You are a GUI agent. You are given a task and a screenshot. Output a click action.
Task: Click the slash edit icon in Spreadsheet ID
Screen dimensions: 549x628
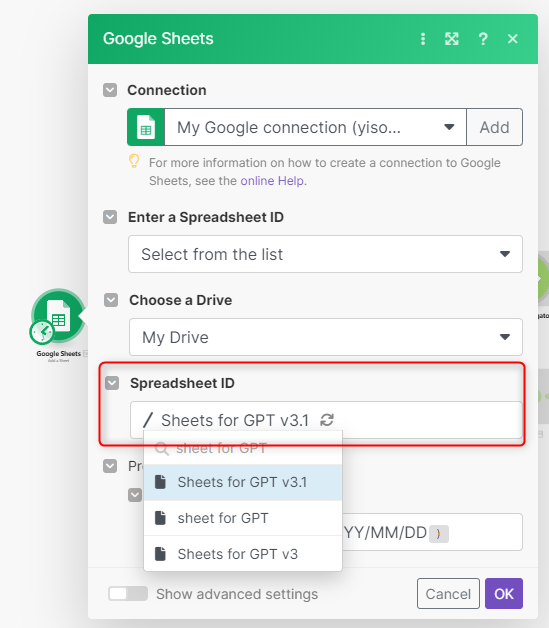(x=148, y=420)
